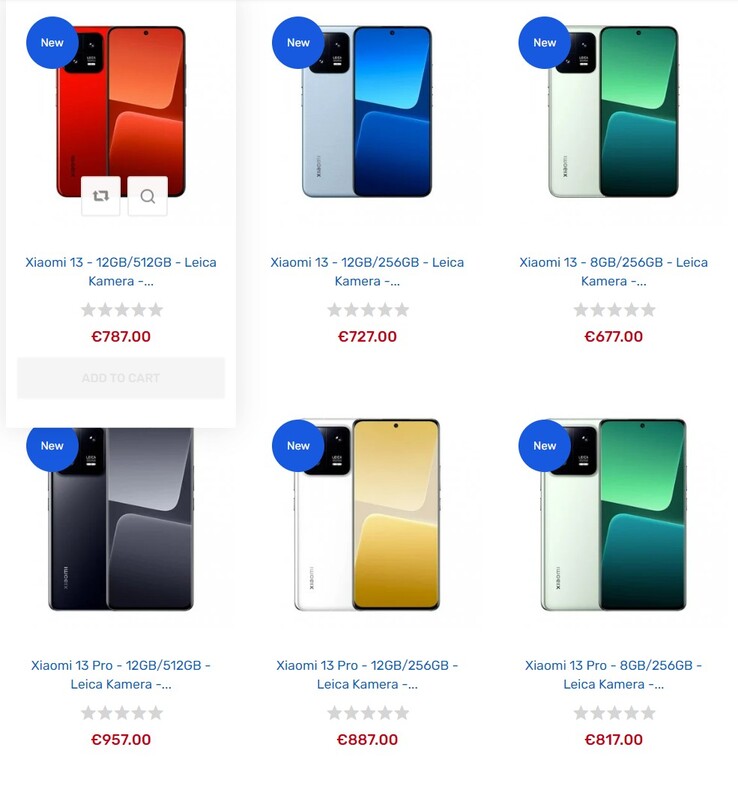
Task: Open Xiaomi 13 - 8GB/256GB product link
Action: coord(613,272)
